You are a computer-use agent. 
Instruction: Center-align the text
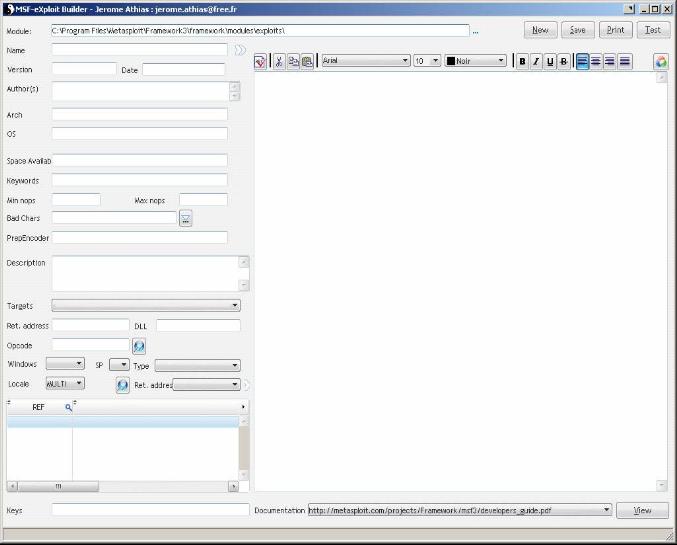596,61
